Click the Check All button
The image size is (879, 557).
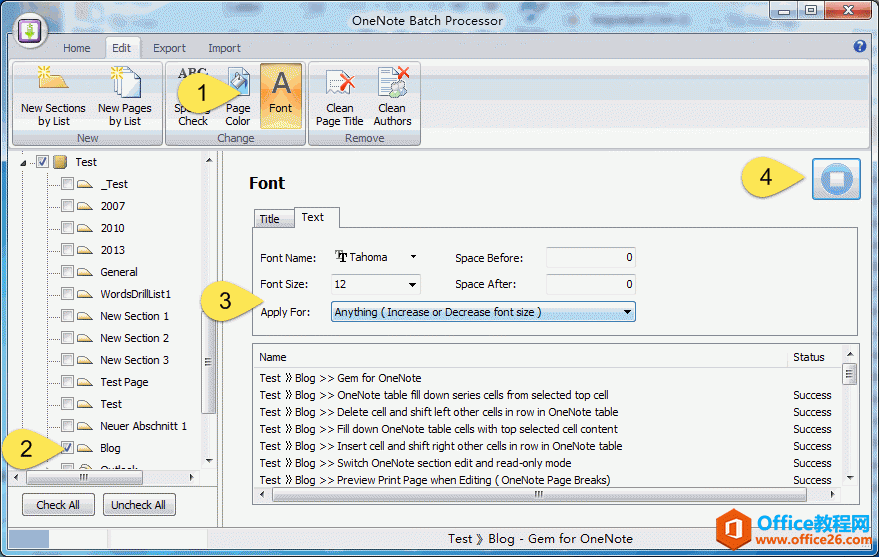58,505
